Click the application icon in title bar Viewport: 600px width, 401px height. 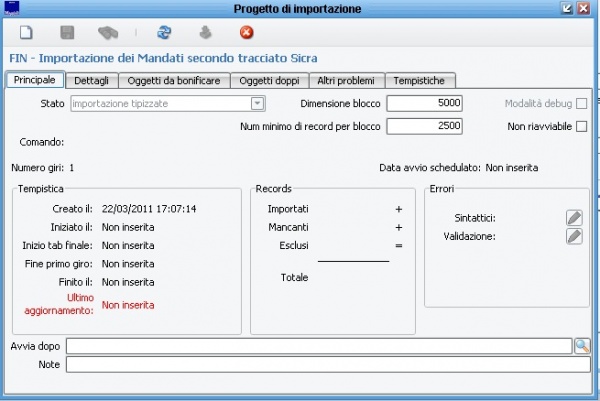pos(11,8)
